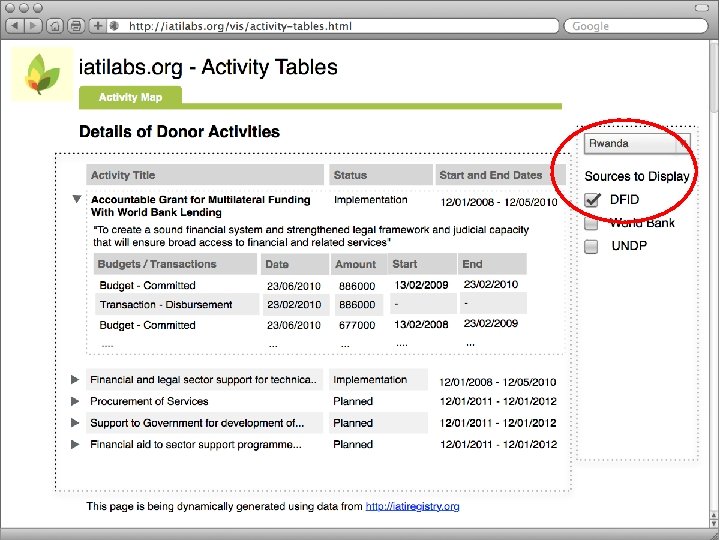
Task: Click the Details of Donor Activities heading
Action: pyautogui.click(x=180, y=132)
